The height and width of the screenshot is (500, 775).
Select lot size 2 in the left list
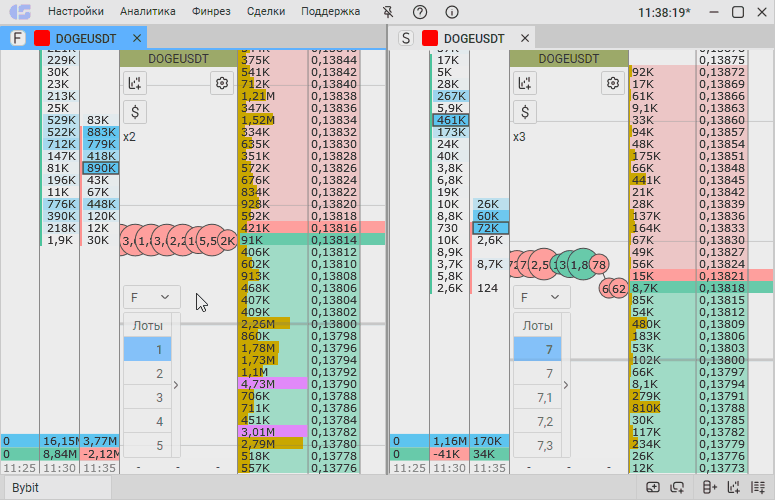click(147, 374)
